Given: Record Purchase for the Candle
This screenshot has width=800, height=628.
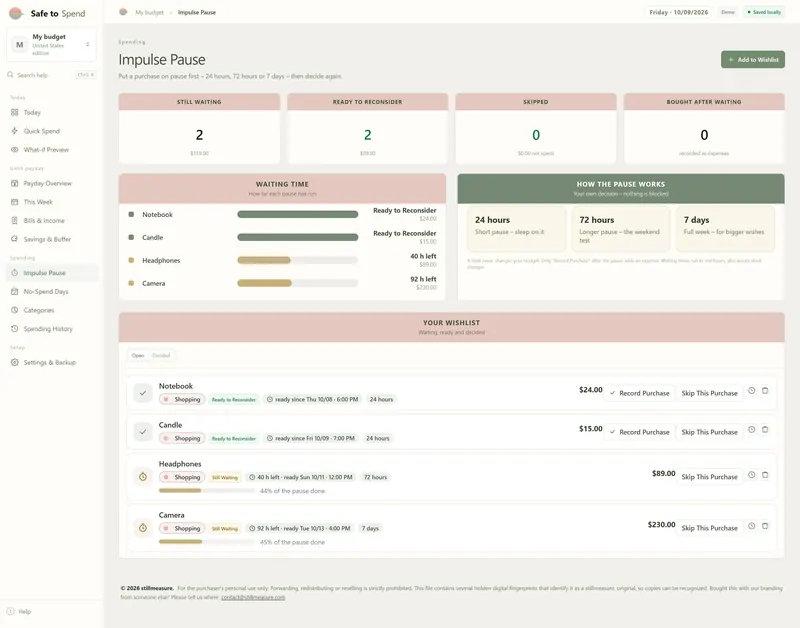Looking at the screenshot, I should coord(639,432).
